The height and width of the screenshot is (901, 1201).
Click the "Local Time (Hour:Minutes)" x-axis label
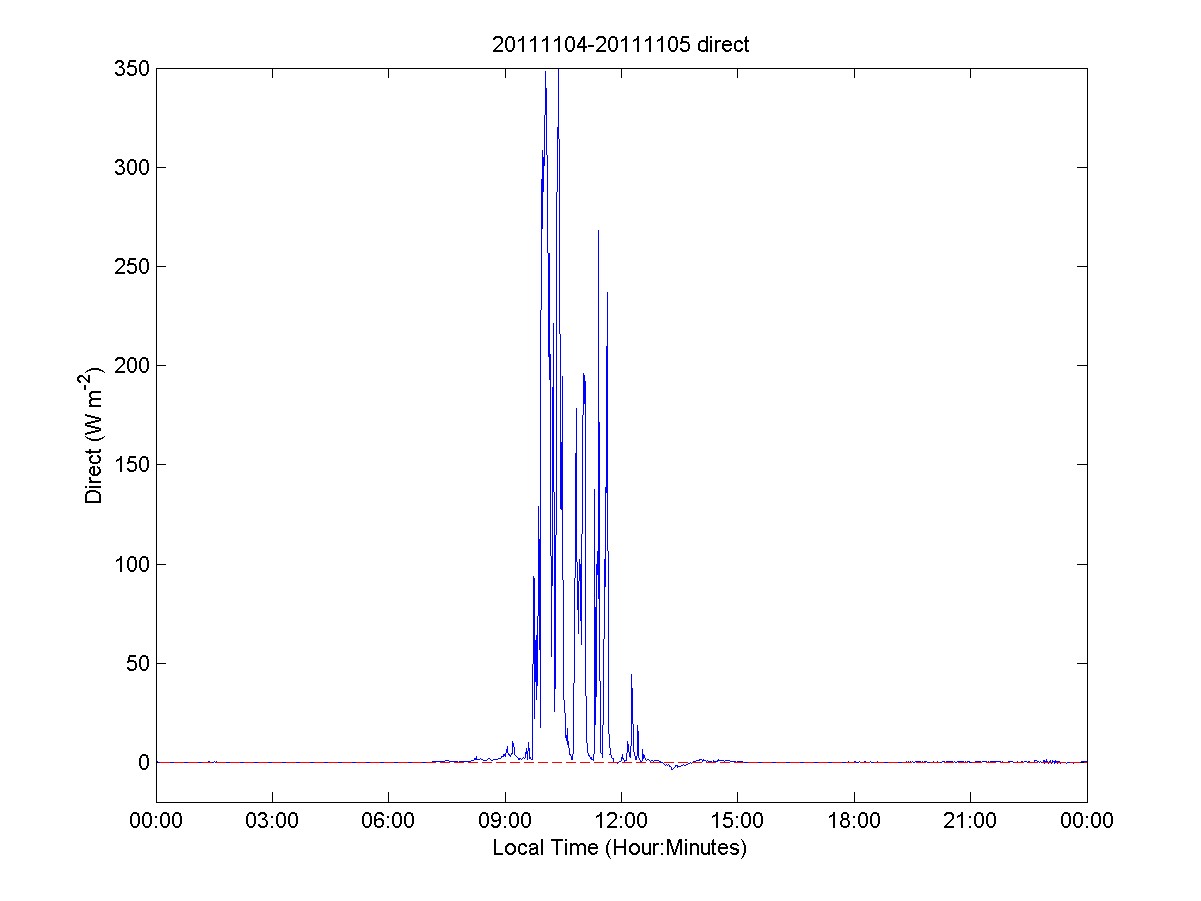(x=620, y=848)
